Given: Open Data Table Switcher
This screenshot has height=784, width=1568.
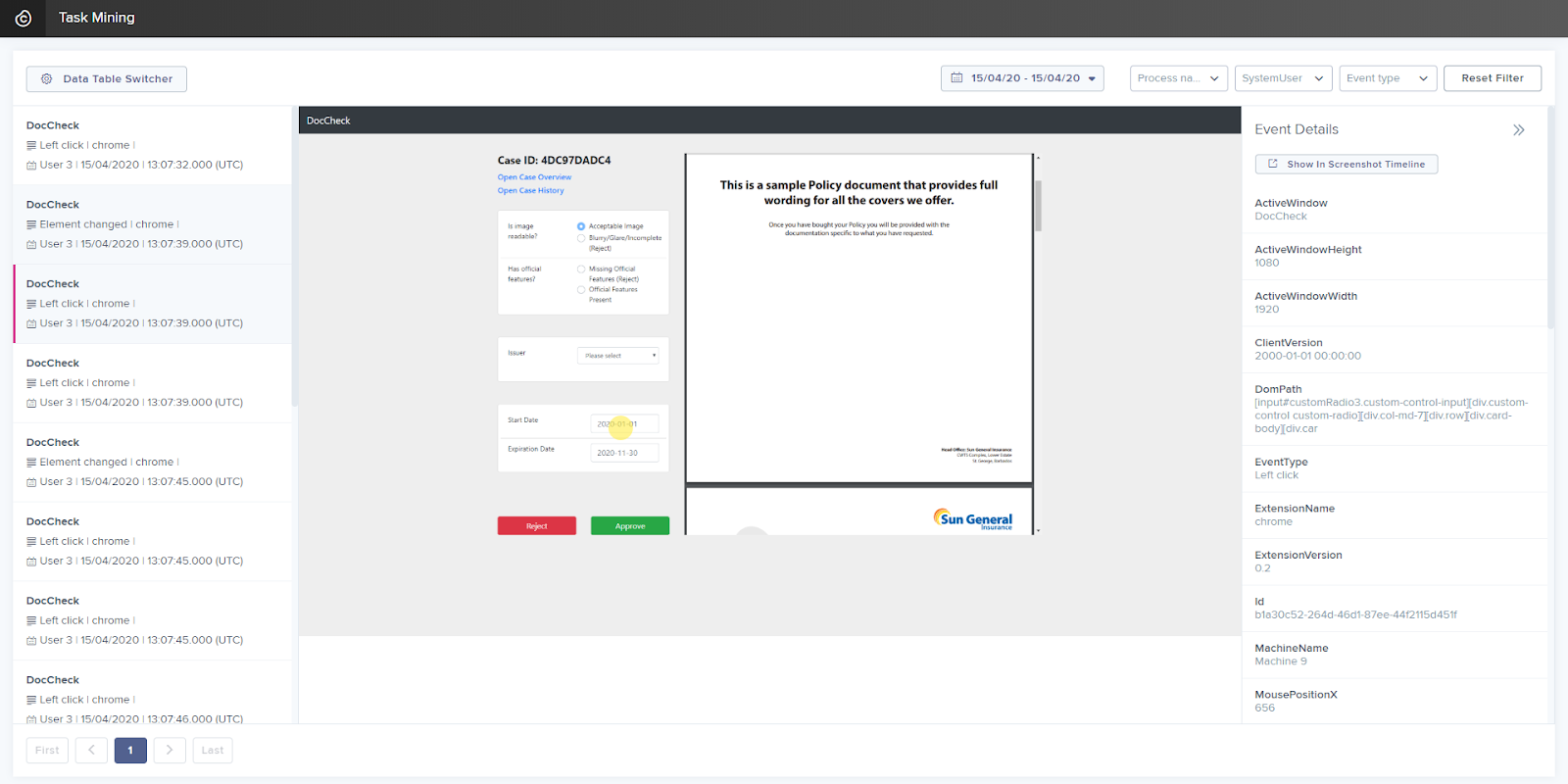Looking at the screenshot, I should pos(106,79).
